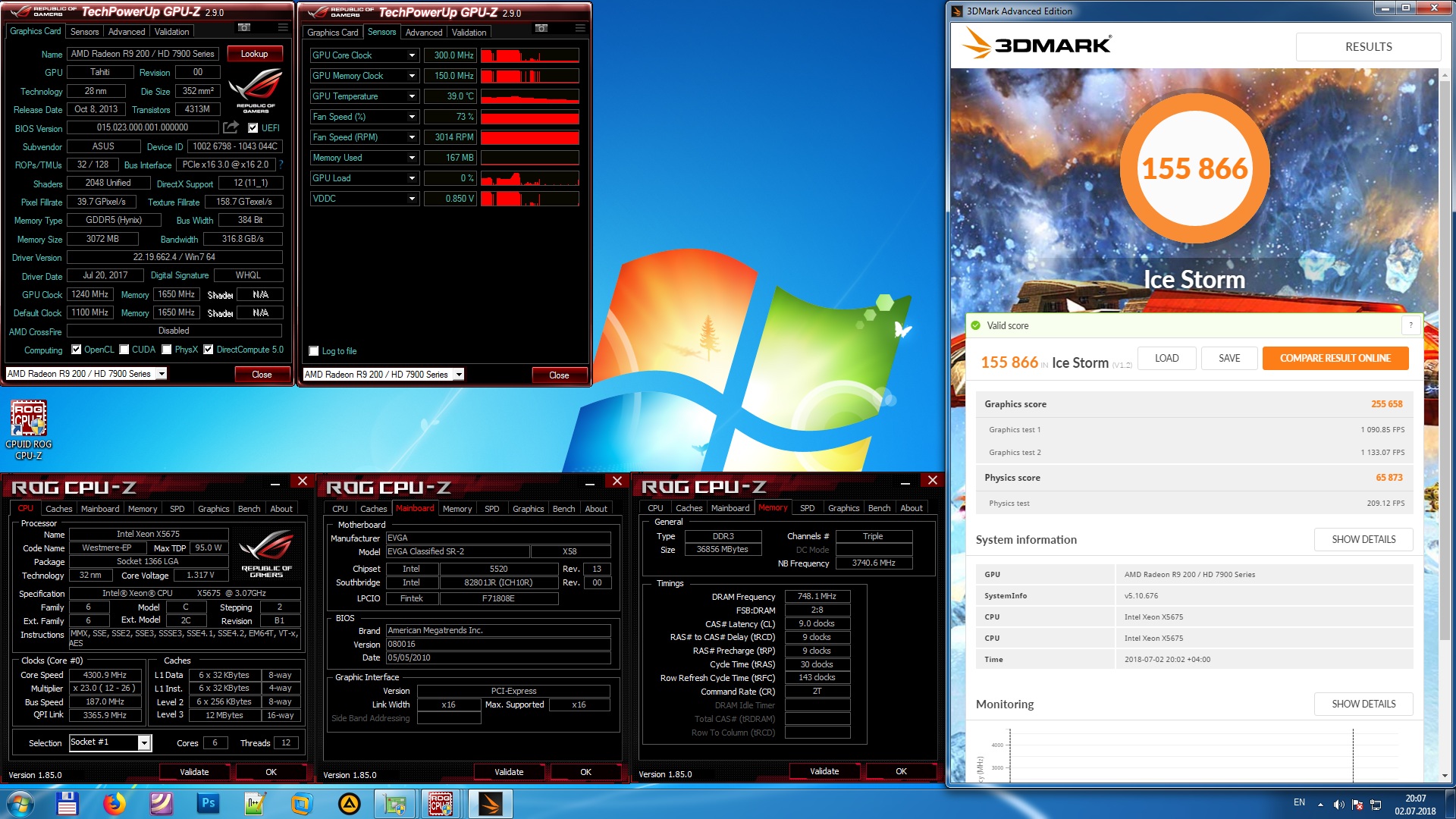This screenshot has height=819, width=1456.
Task: Click the Bus Interface question mark icon
Action: click(x=281, y=164)
